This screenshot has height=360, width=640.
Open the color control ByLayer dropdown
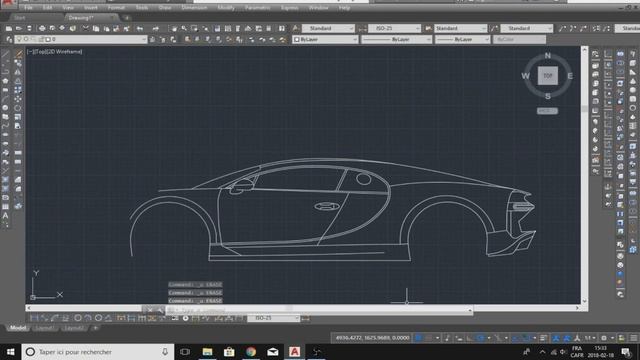point(326,40)
